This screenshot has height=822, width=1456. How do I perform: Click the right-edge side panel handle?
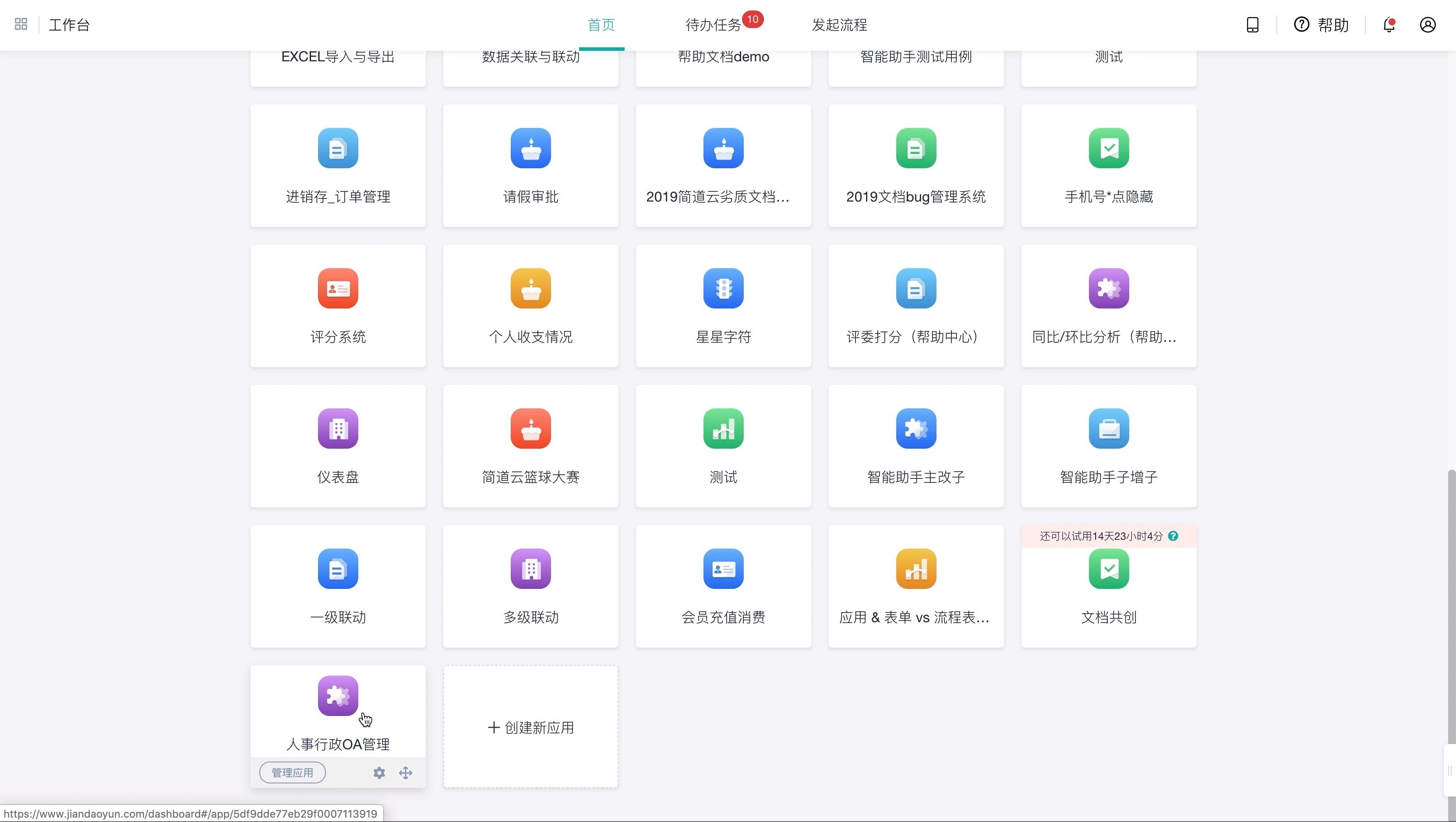click(1450, 771)
